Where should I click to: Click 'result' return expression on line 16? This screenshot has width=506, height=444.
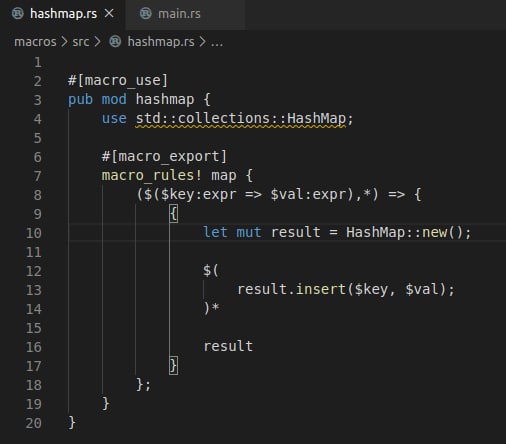pos(228,347)
